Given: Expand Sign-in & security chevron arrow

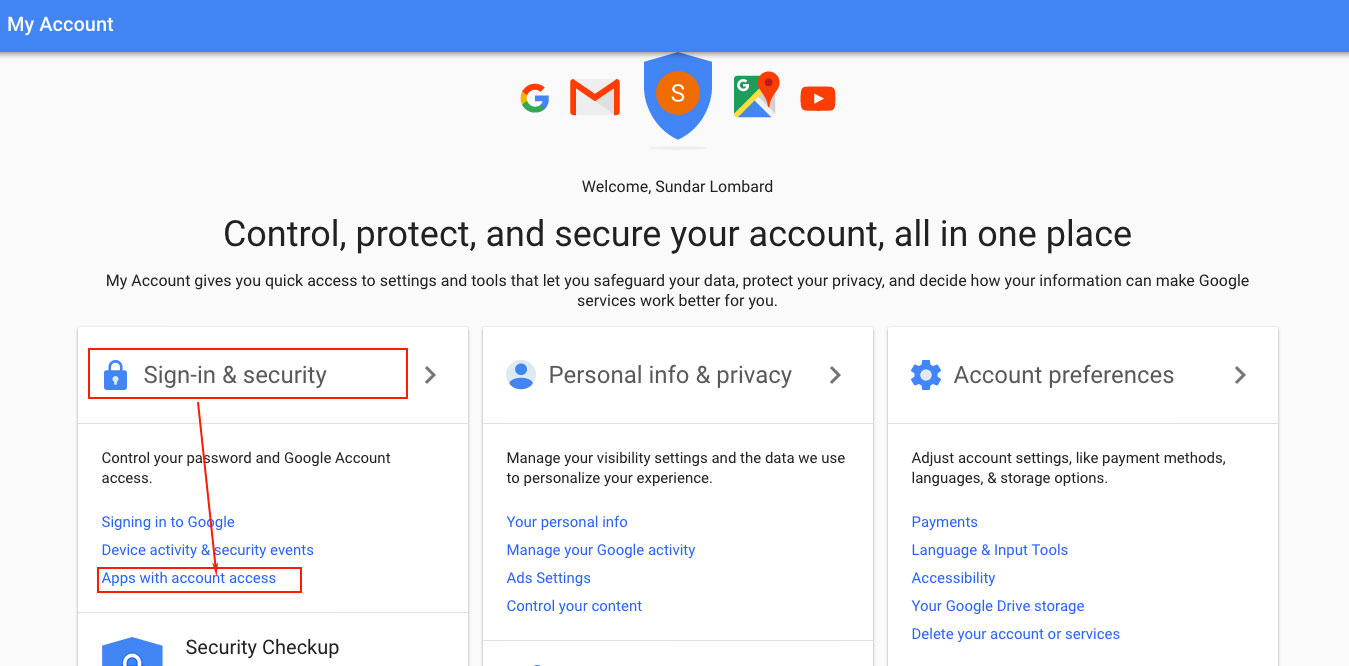Looking at the screenshot, I should pos(430,375).
